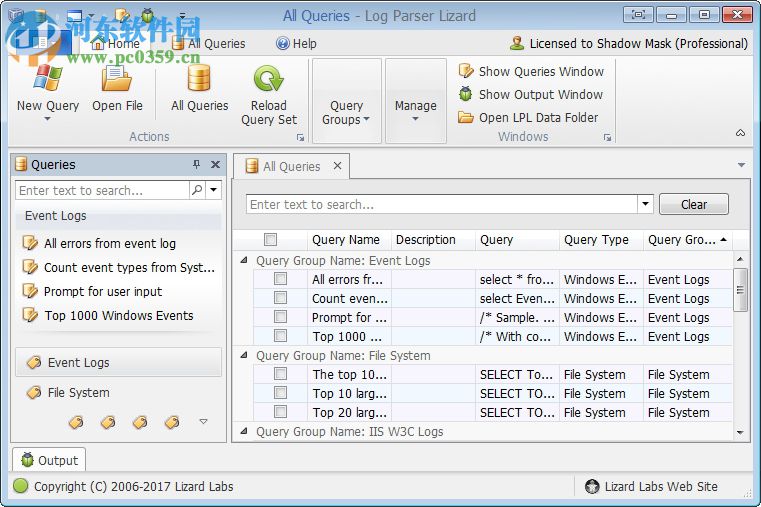Open 'All errors from event log' query
Image resolution: width=761 pixels, height=507 pixels.
click(99, 243)
